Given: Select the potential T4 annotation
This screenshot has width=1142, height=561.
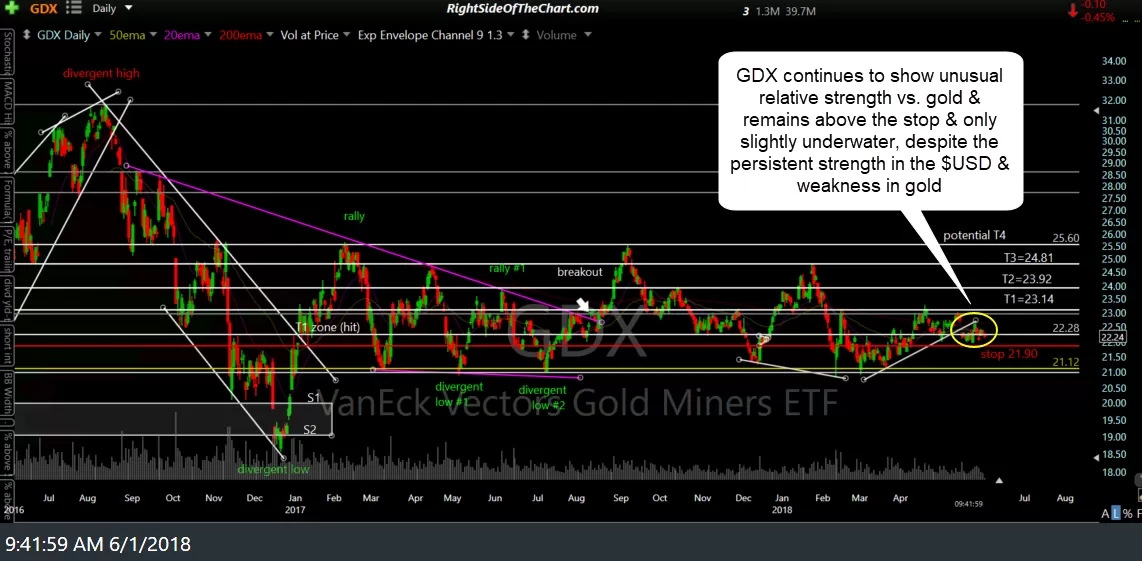Looking at the screenshot, I should click(x=974, y=235).
